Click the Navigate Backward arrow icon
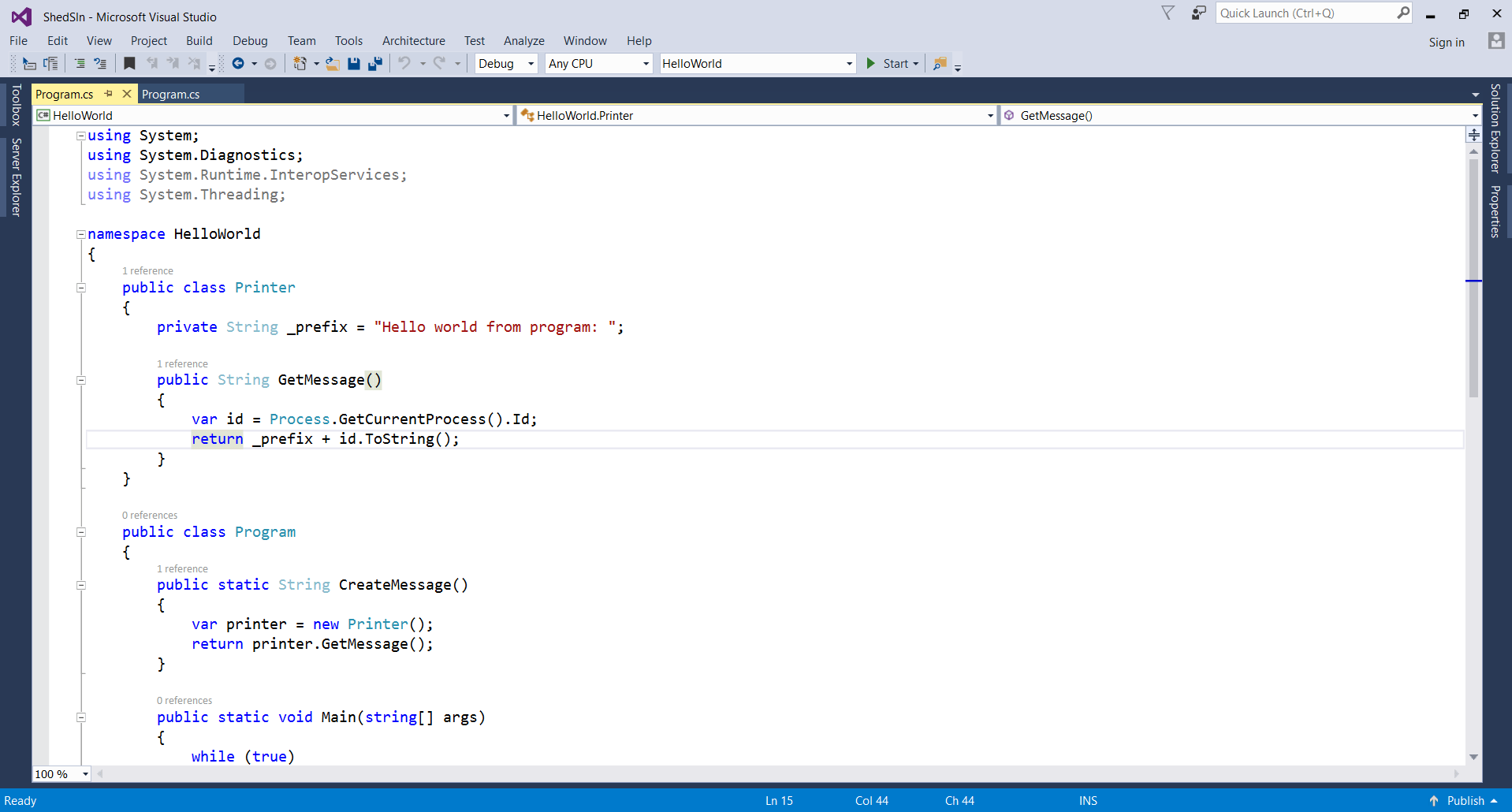The image size is (1512, 812). (x=239, y=63)
